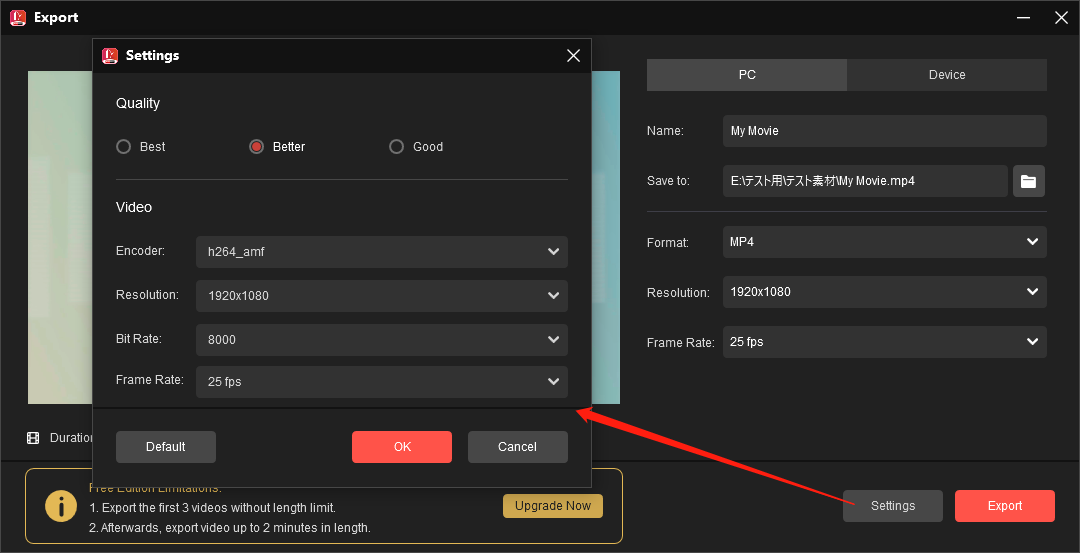Click the info icon in Free Edition notice

61,506
